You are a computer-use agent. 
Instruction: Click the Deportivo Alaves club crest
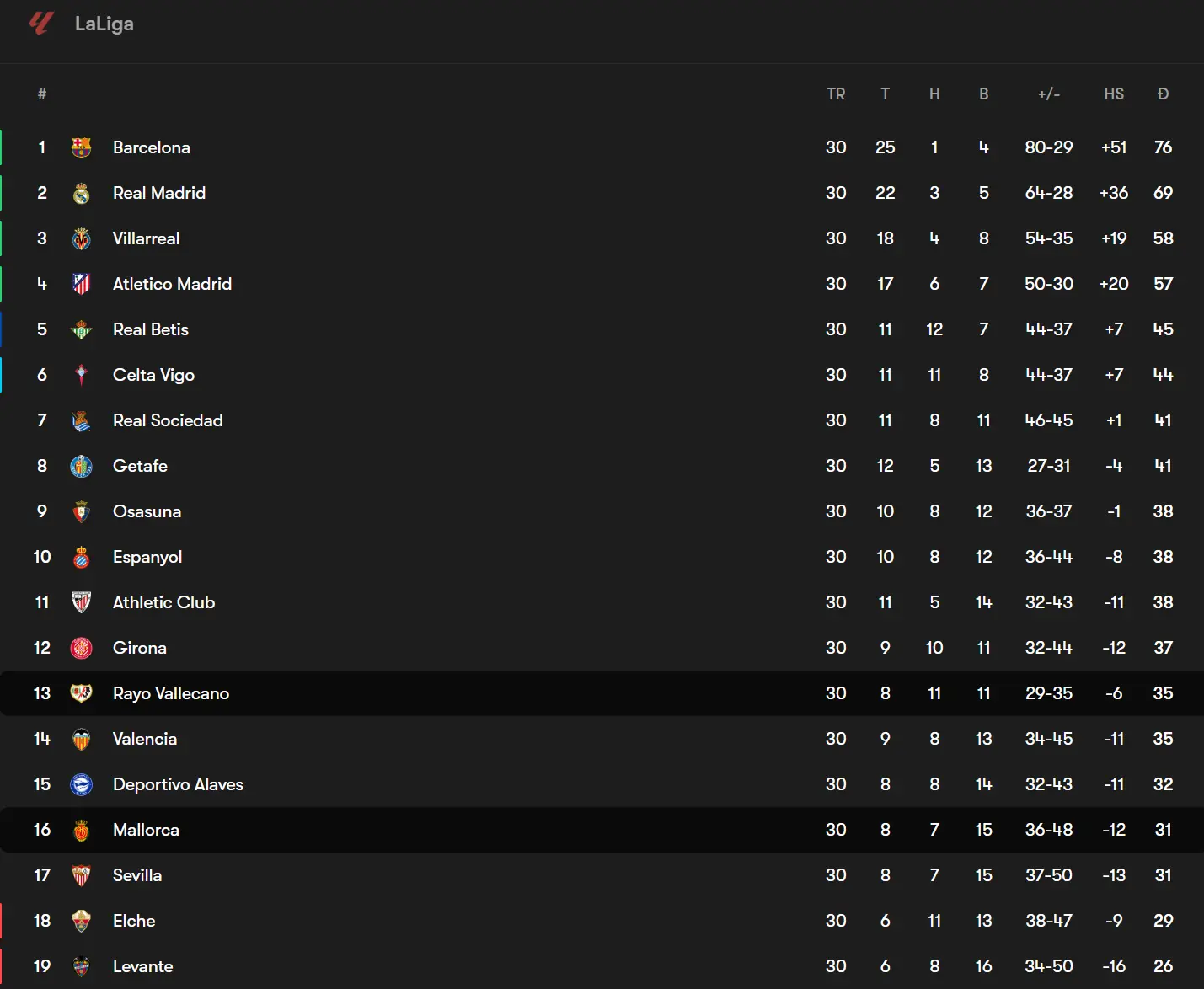pyautogui.click(x=81, y=784)
